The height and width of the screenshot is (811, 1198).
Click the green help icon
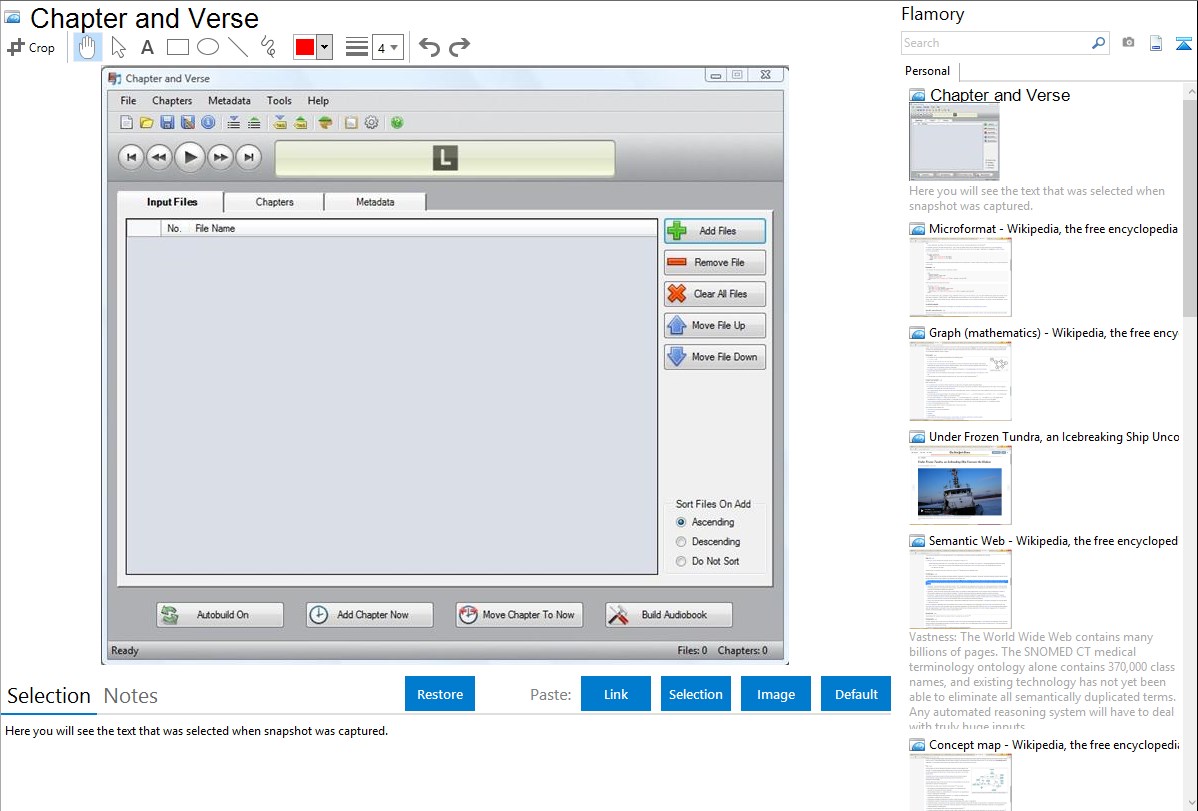(x=397, y=122)
